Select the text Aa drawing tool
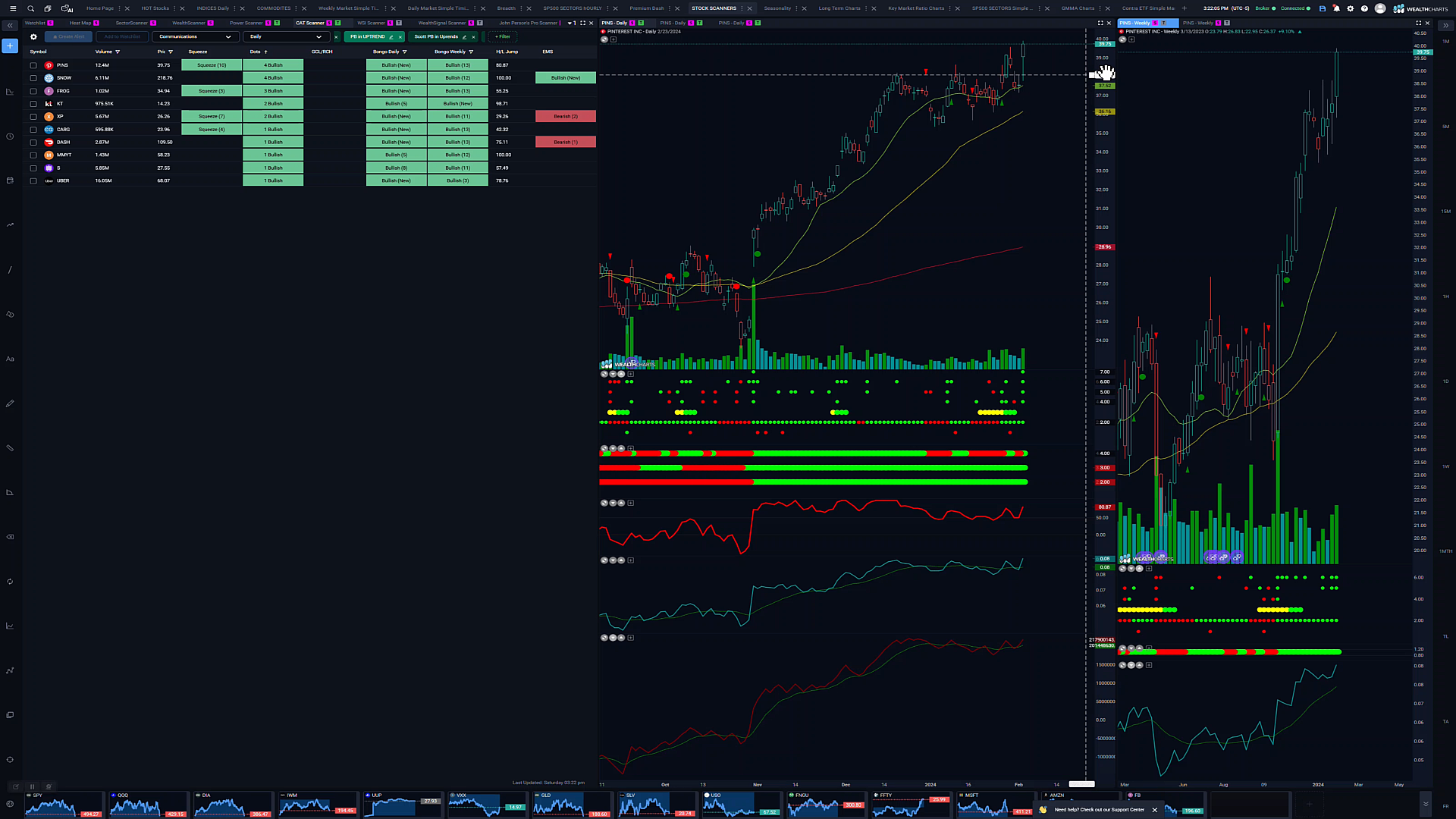The image size is (1456, 819). [10, 359]
